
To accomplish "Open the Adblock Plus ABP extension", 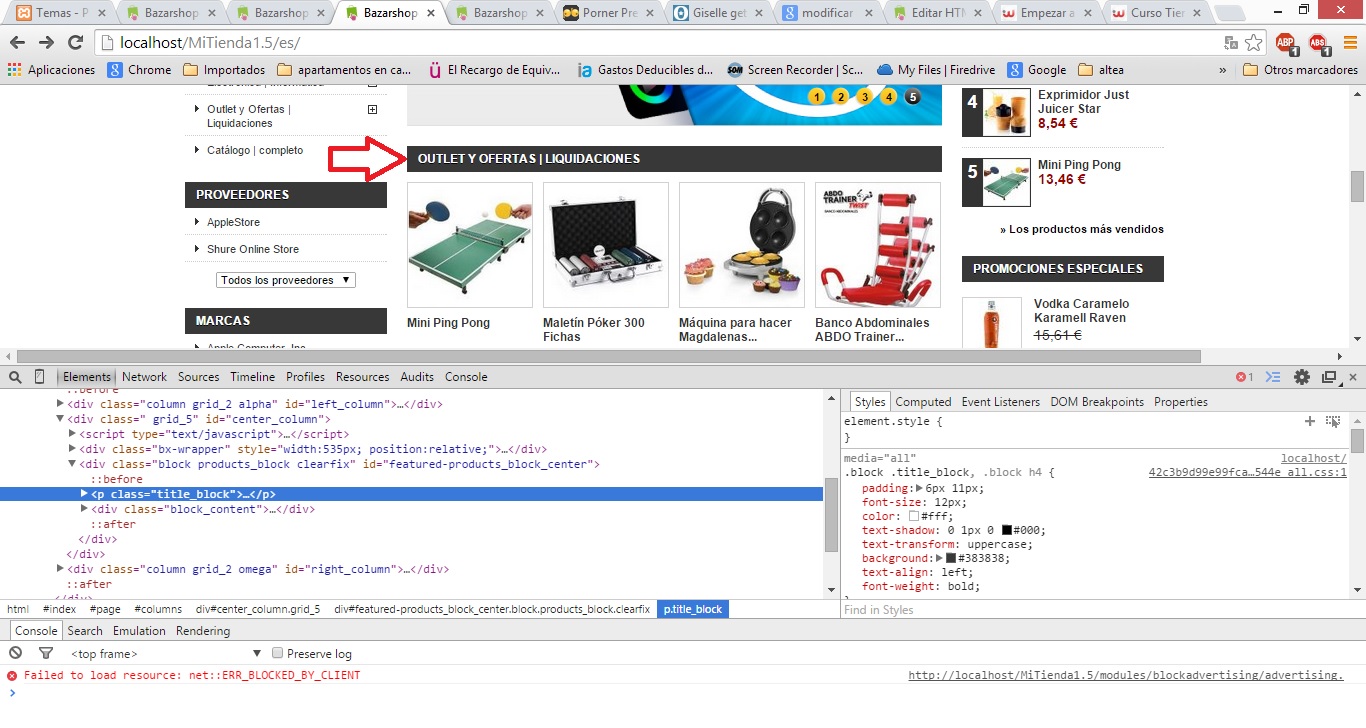I will (x=1286, y=43).
